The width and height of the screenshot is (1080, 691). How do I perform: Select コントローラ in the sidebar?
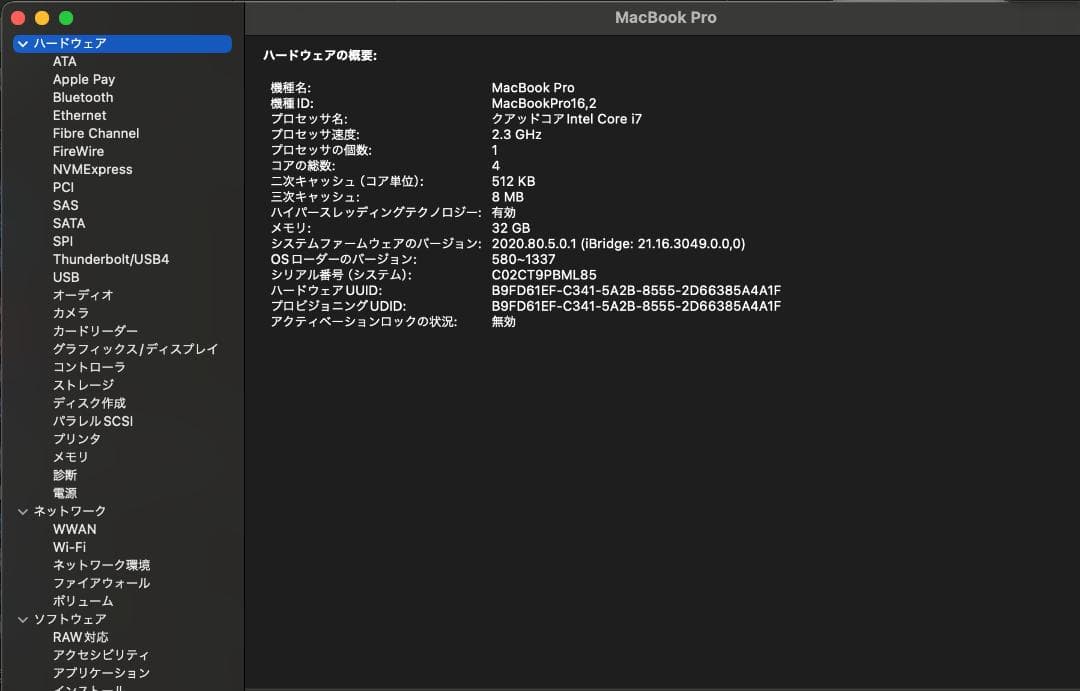89,367
